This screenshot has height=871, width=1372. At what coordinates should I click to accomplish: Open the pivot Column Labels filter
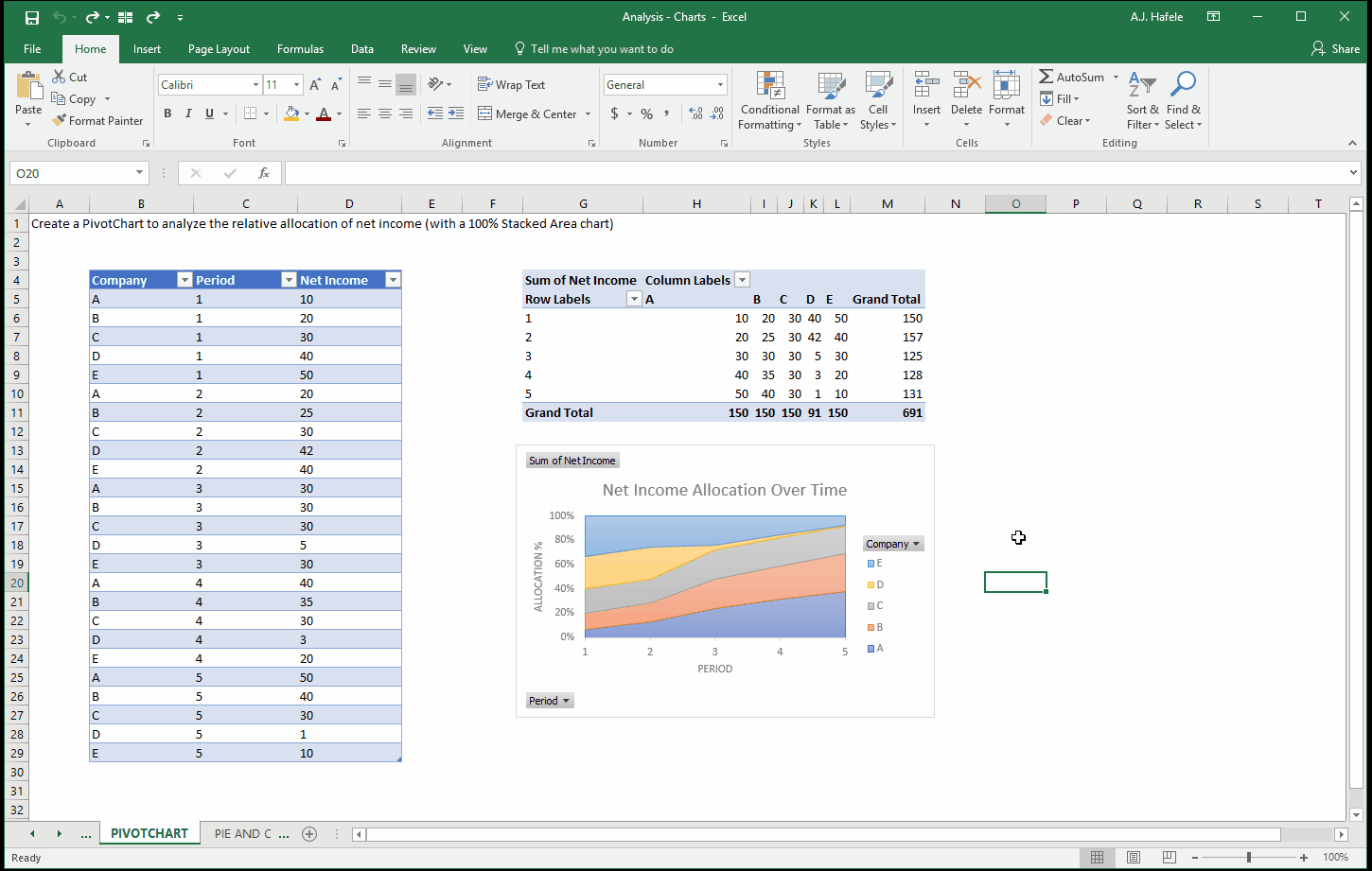(743, 280)
